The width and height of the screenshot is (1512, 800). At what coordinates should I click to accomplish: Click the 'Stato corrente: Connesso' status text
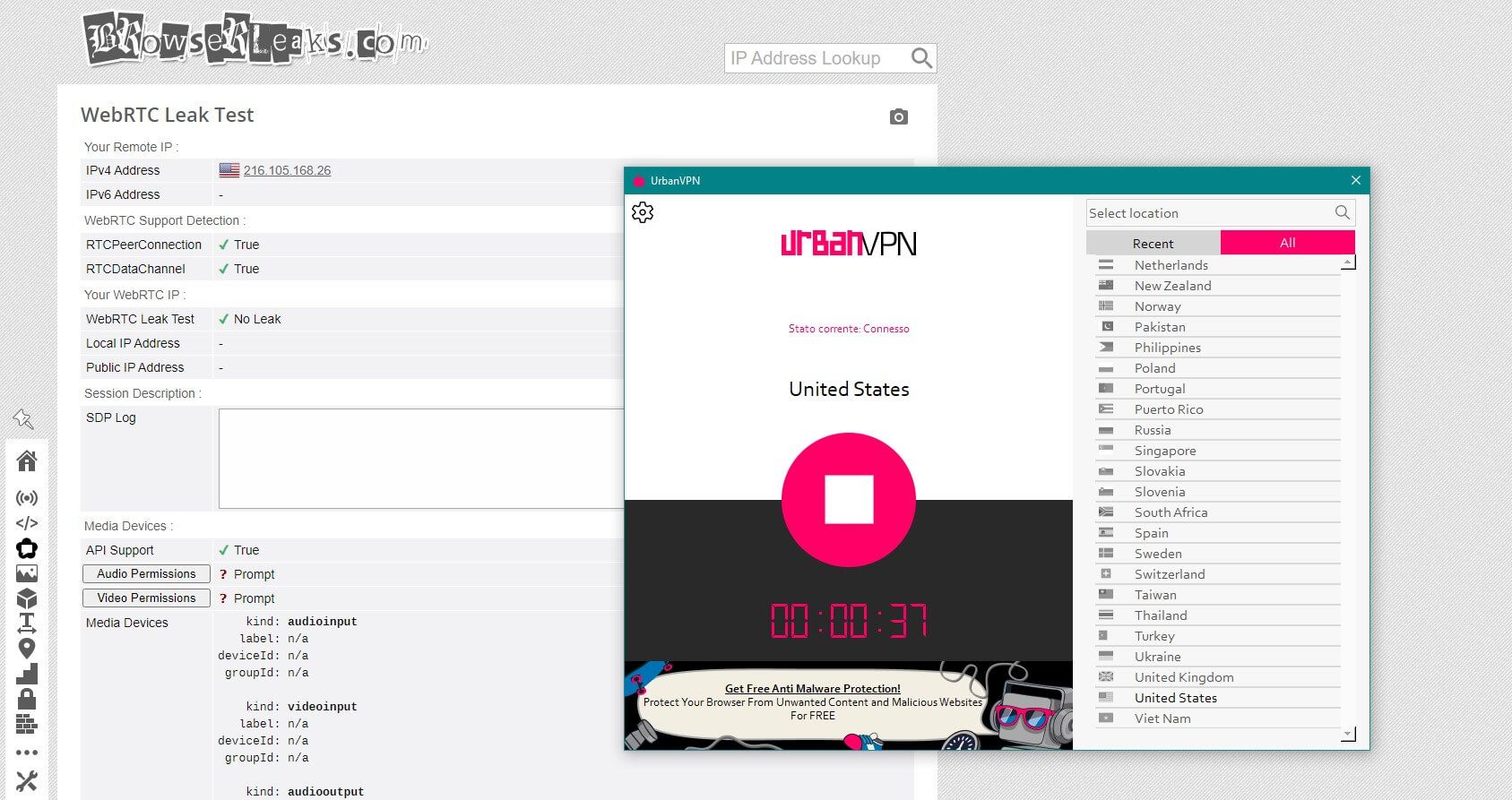click(x=849, y=329)
